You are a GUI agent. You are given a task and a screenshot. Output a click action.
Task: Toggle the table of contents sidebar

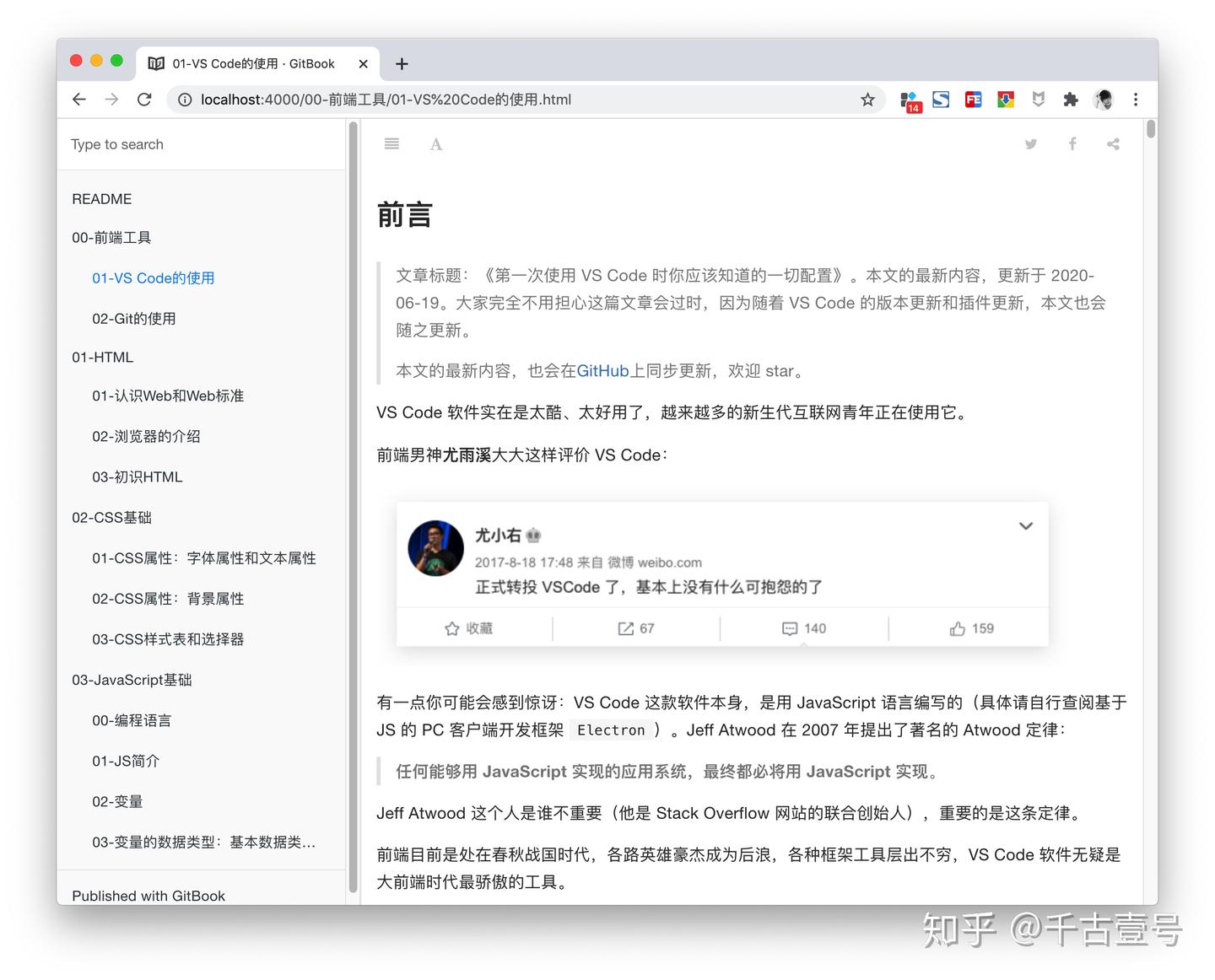391,143
